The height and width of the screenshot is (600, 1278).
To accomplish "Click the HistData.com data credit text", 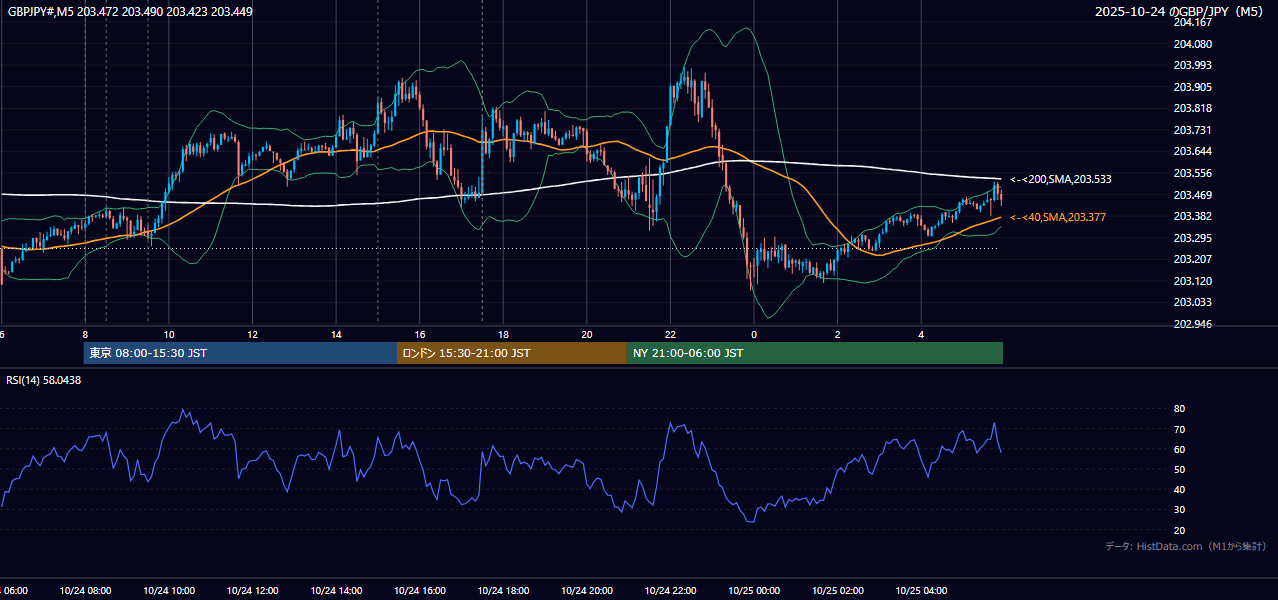I will tap(1186, 546).
